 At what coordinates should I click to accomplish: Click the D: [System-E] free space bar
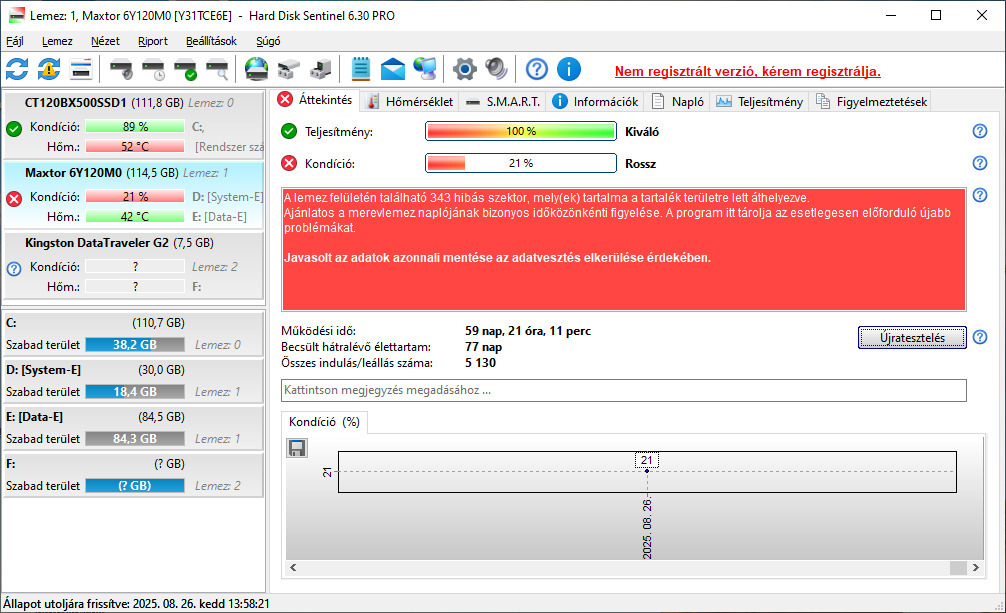pos(135,392)
